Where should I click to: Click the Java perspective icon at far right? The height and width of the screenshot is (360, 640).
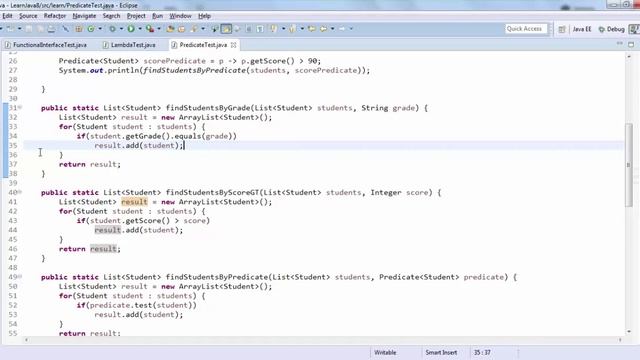tap(634, 29)
